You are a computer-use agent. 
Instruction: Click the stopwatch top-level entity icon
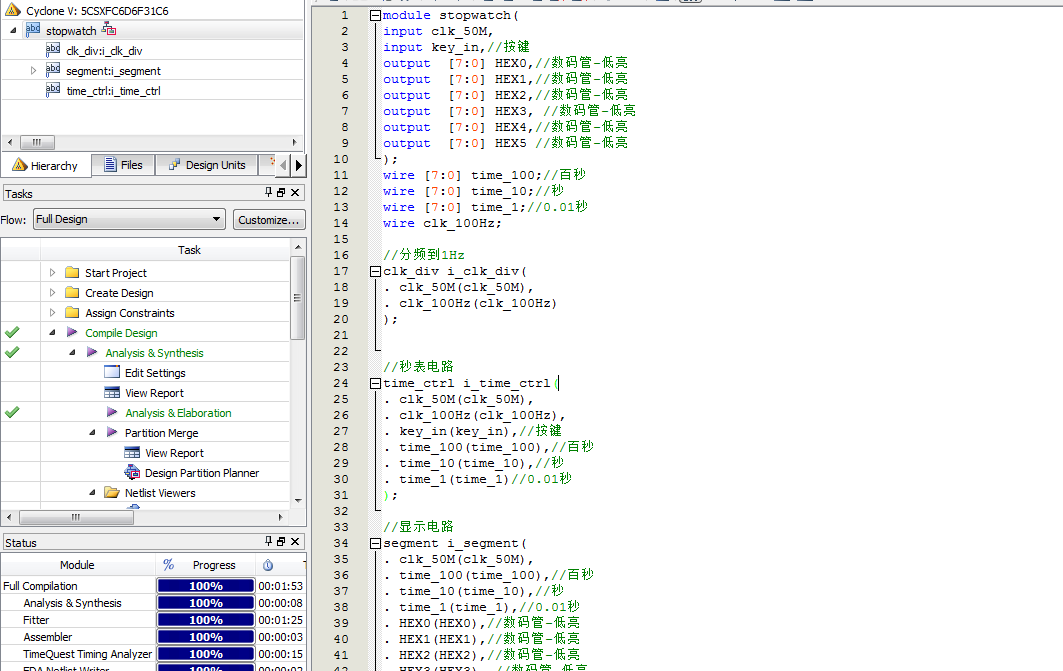34,31
